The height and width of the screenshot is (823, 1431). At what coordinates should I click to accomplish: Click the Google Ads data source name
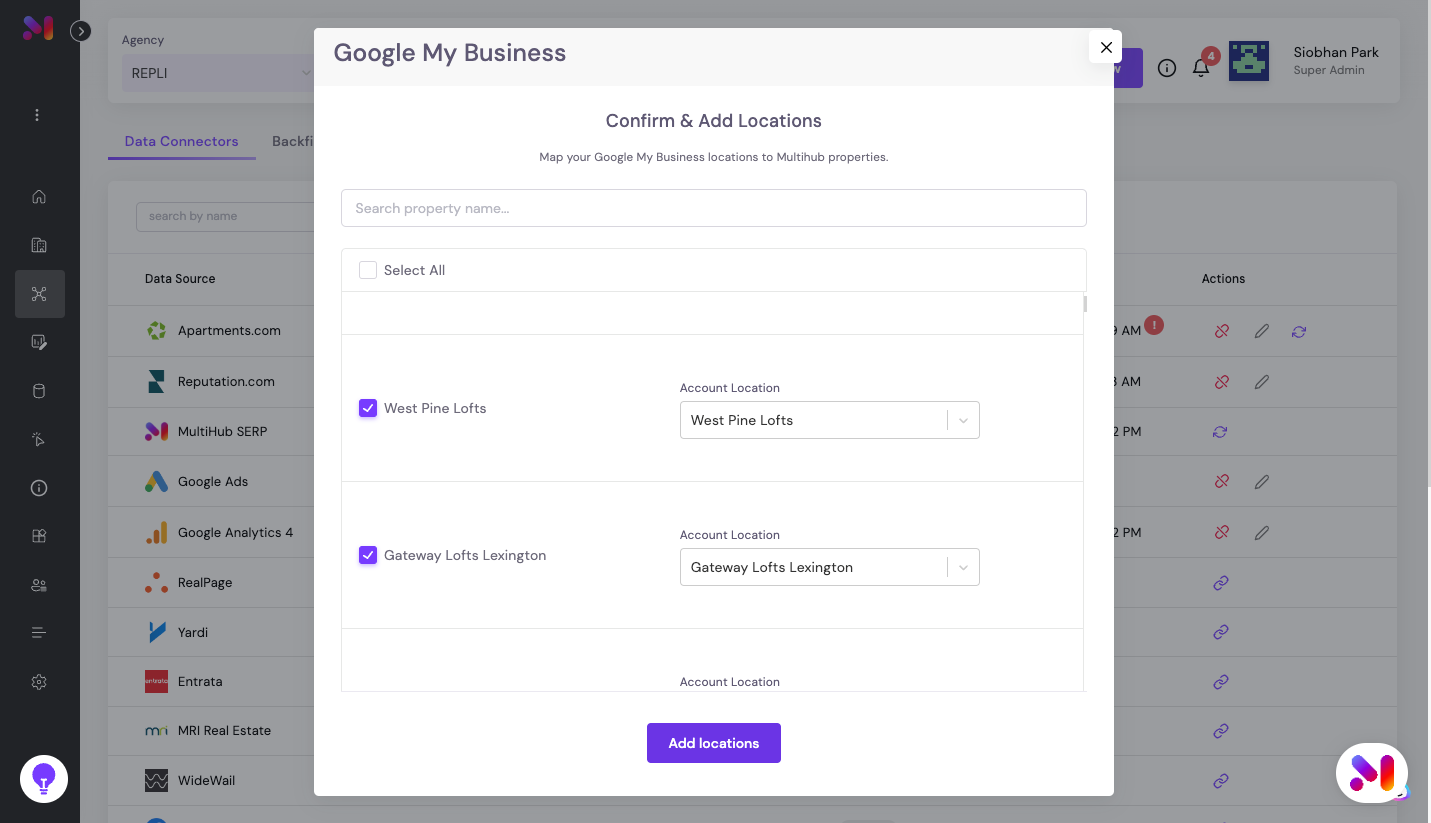pyautogui.click(x=213, y=482)
